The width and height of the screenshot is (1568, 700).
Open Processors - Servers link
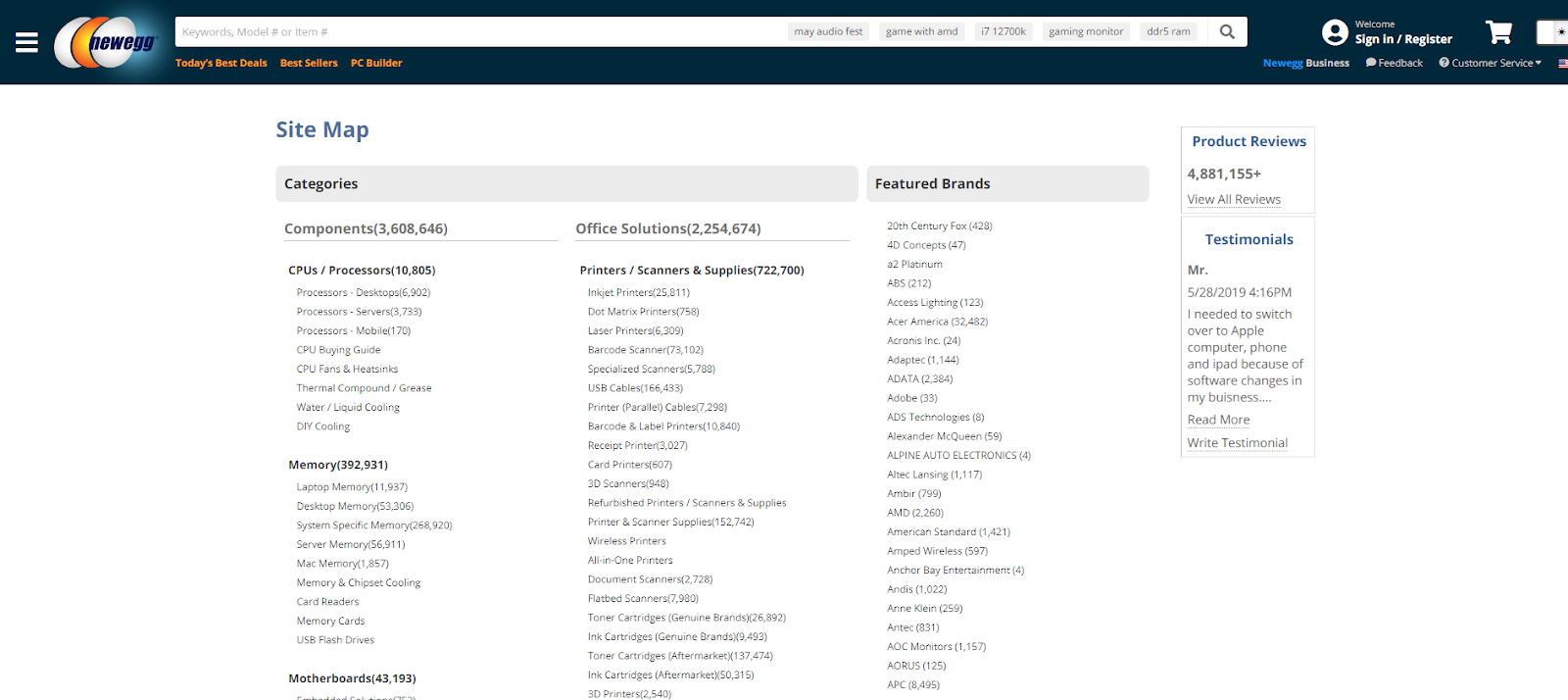(x=359, y=312)
